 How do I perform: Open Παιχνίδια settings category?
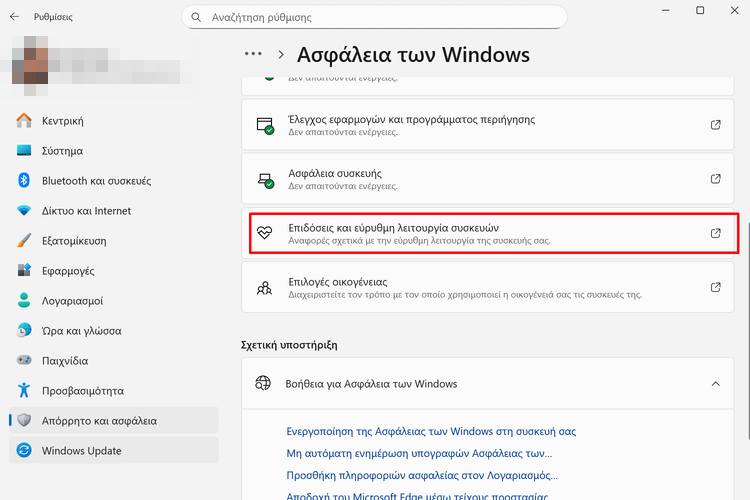point(65,361)
